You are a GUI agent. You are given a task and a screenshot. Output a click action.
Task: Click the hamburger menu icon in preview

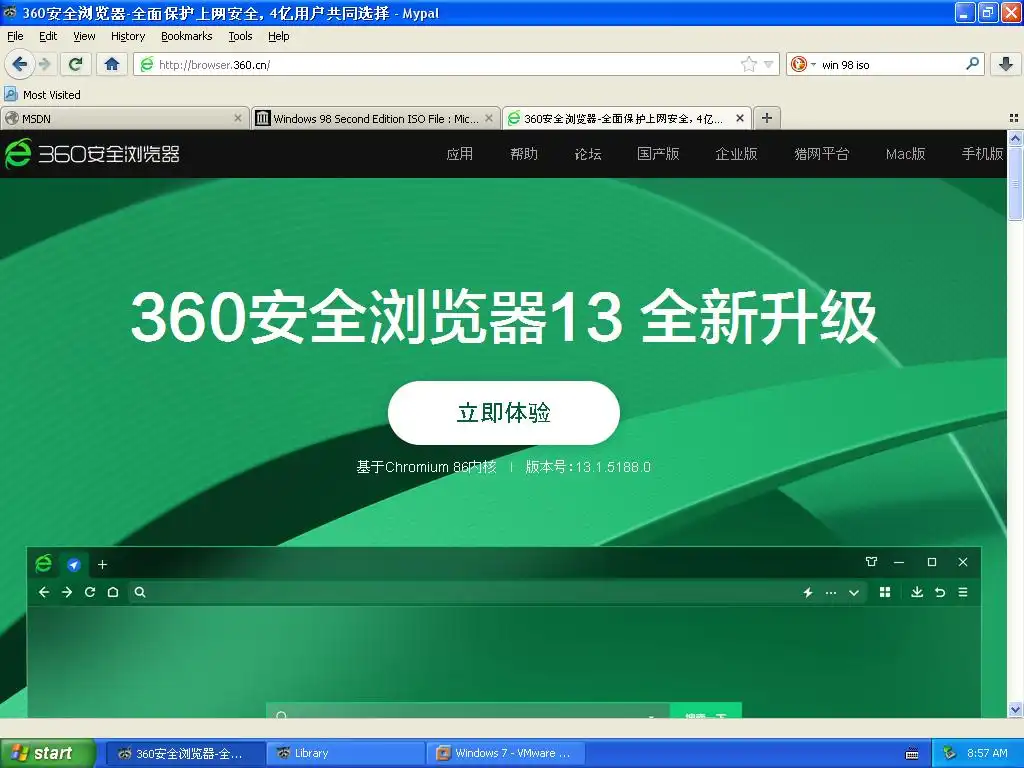tap(963, 592)
